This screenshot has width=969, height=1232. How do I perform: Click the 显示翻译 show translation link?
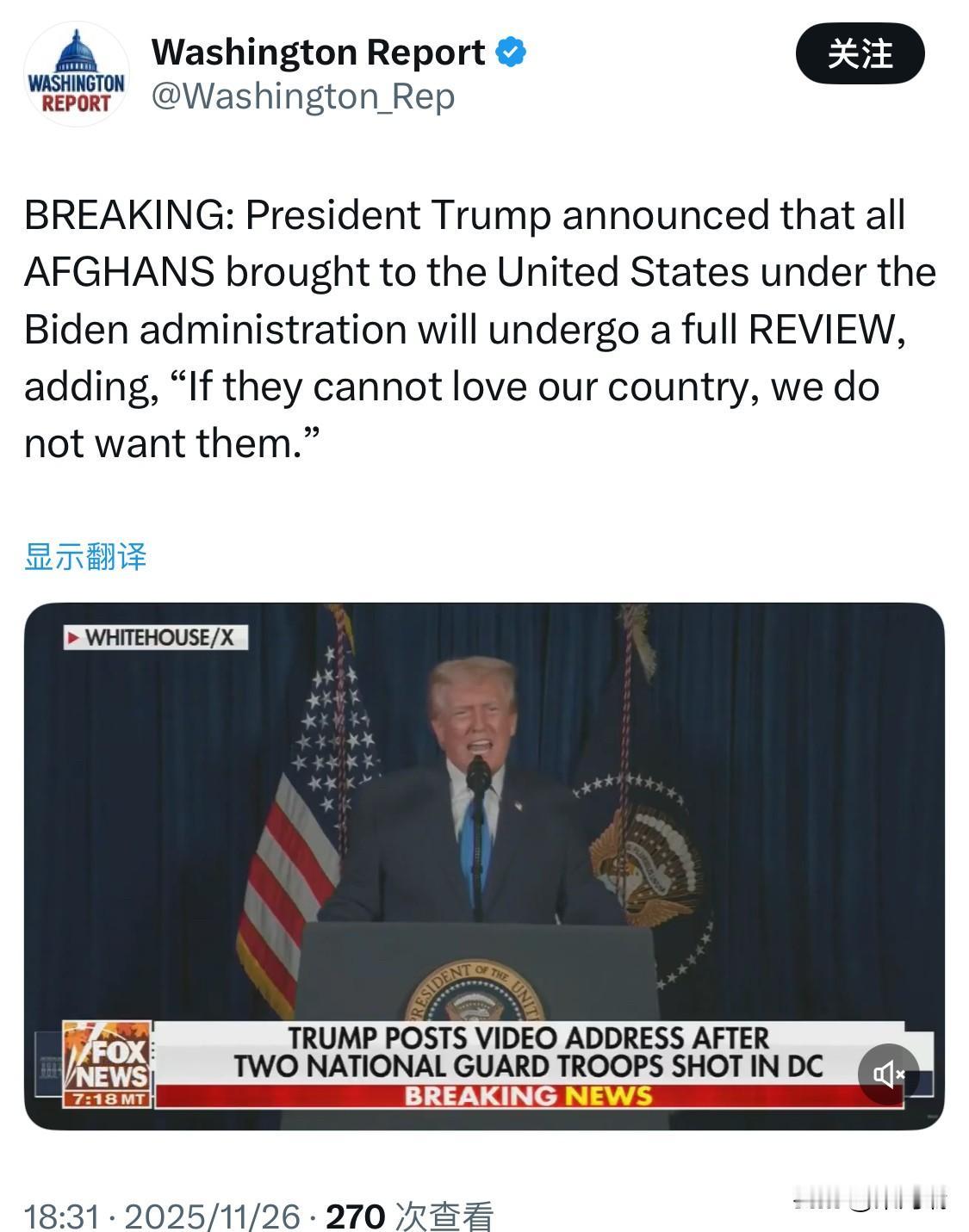coord(85,556)
